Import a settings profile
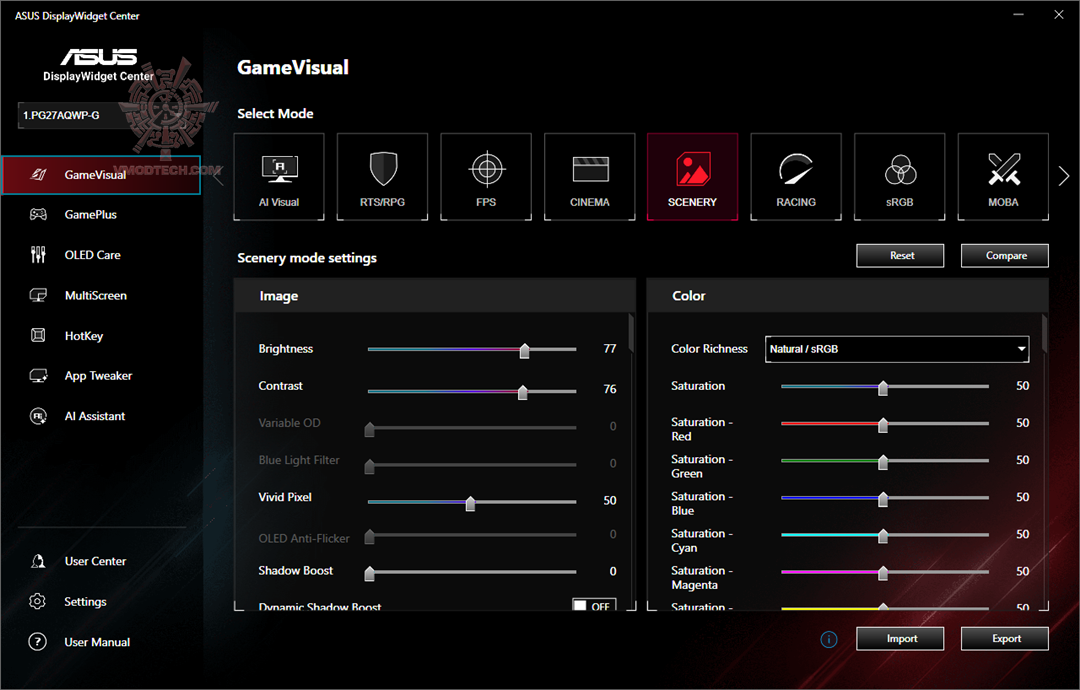The width and height of the screenshot is (1080, 690). (x=900, y=639)
